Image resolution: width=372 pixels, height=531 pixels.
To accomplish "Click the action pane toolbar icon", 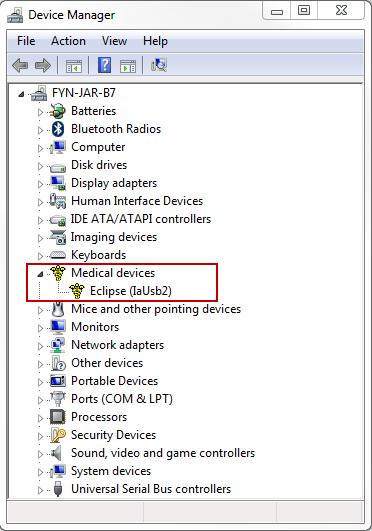I will click(x=128, y=65).
